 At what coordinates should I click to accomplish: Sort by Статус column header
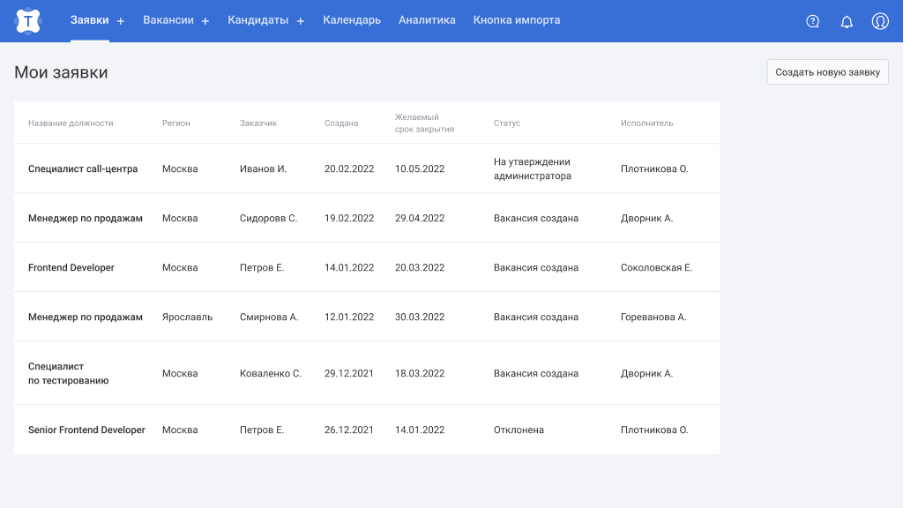point(507,123)
